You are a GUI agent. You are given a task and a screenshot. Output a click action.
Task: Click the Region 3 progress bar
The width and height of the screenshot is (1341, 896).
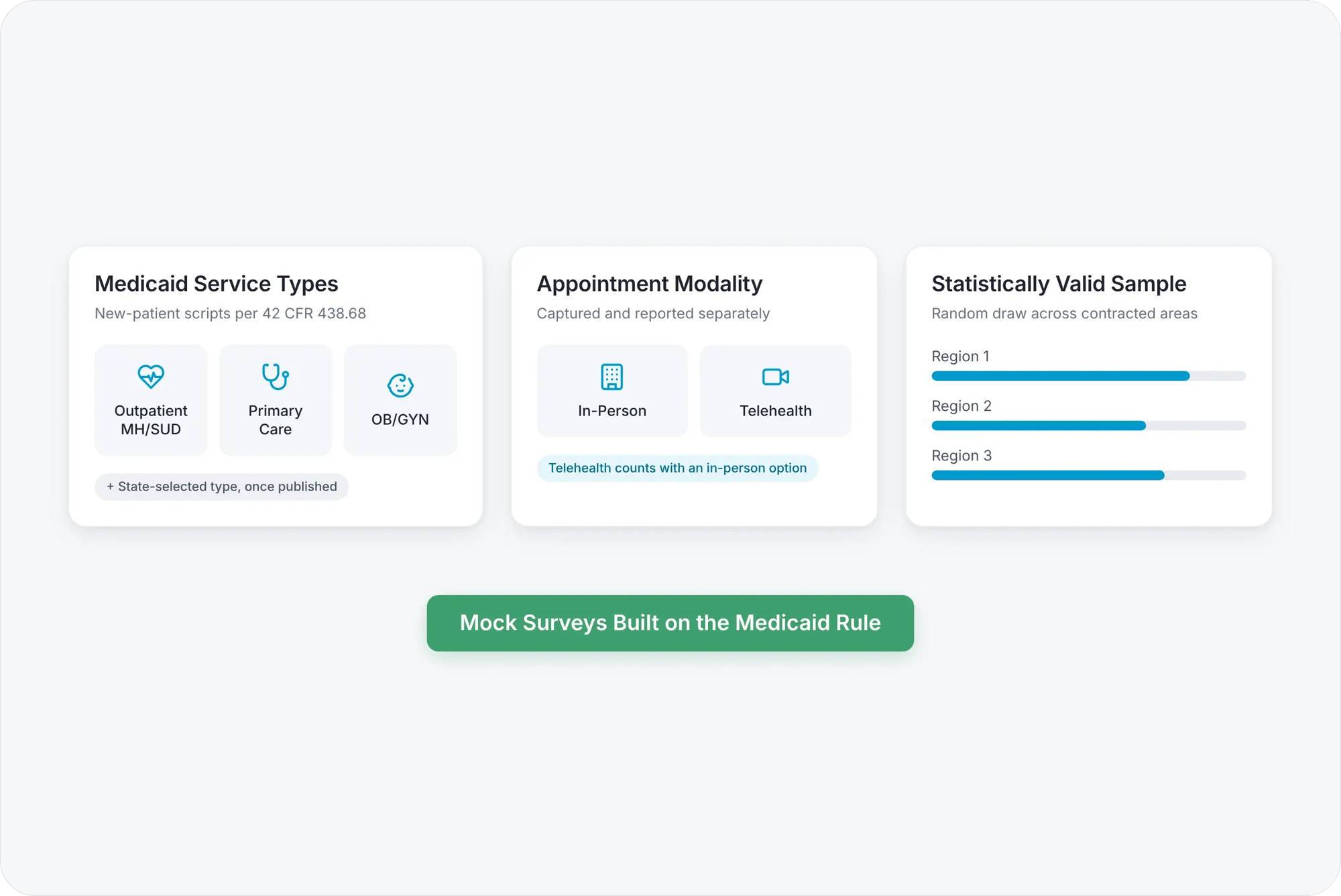[x=1089, y=475]
